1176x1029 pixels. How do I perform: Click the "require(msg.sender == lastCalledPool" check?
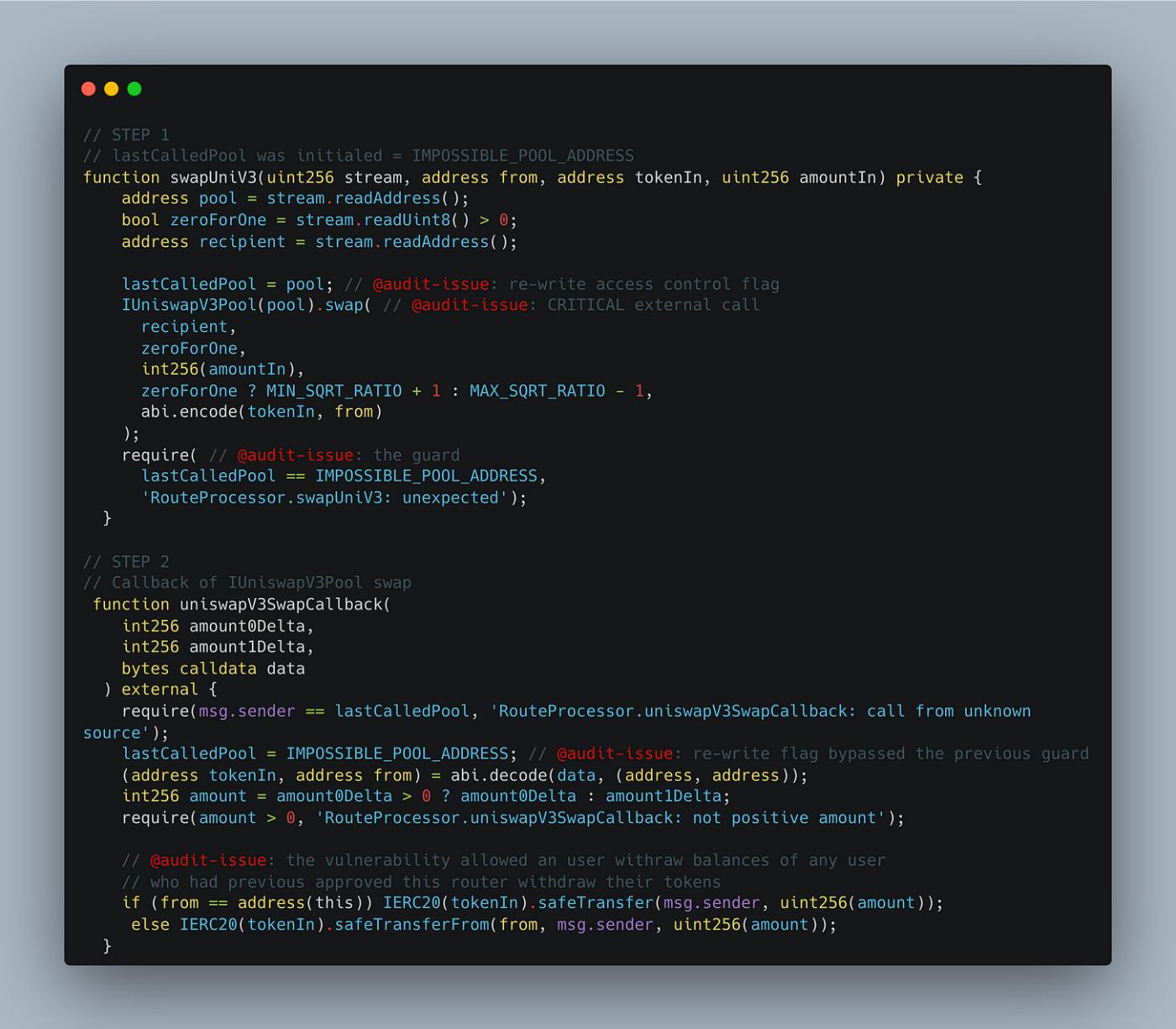pos(296,711)
